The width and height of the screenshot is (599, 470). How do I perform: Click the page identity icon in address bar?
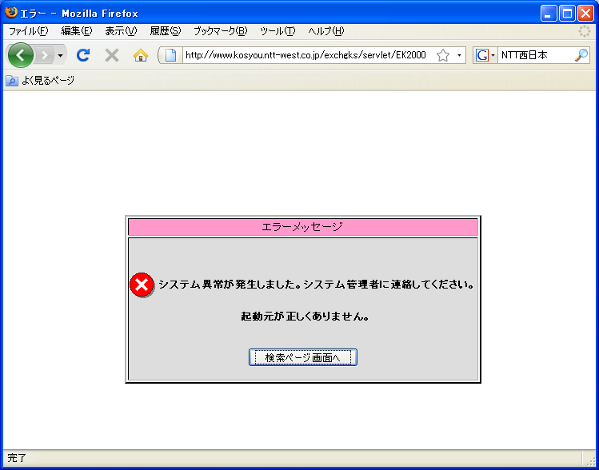pyautogui.click(x=170, y=55)
